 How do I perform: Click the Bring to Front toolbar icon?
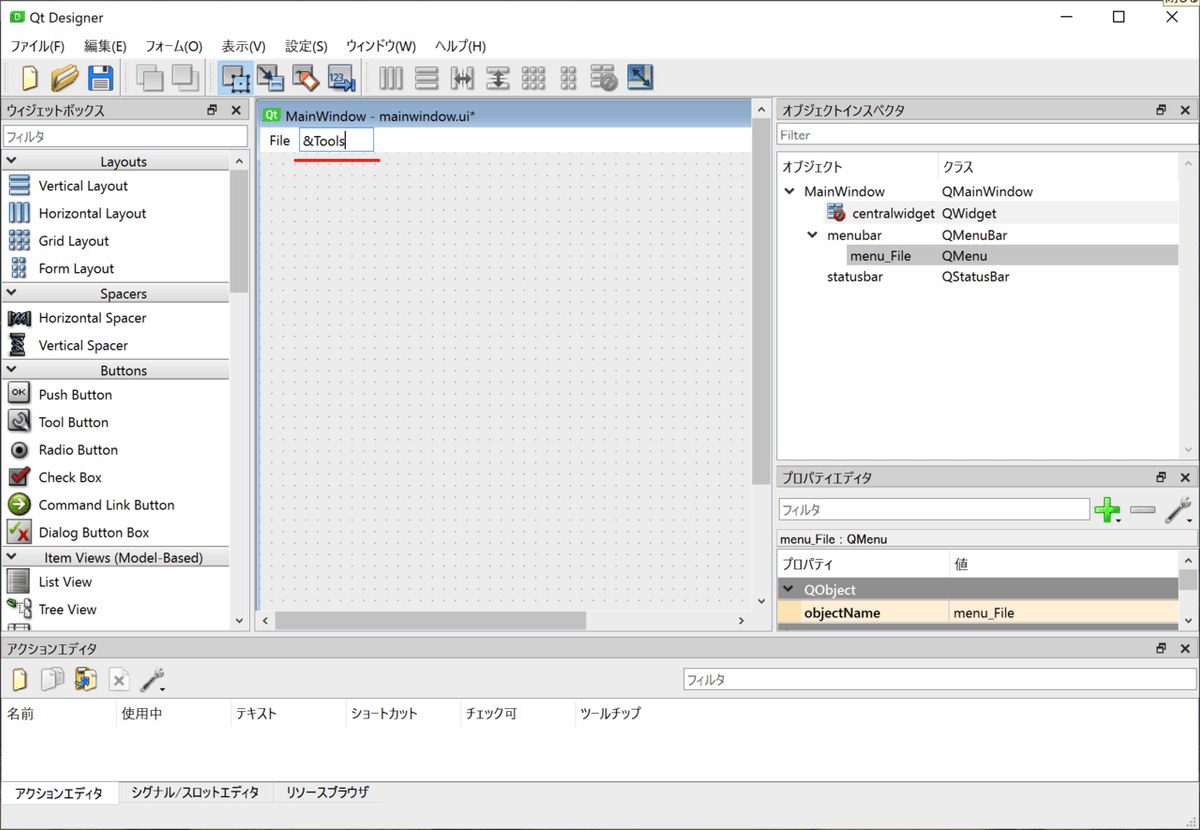pyautogui.click(x=186, y=78)
